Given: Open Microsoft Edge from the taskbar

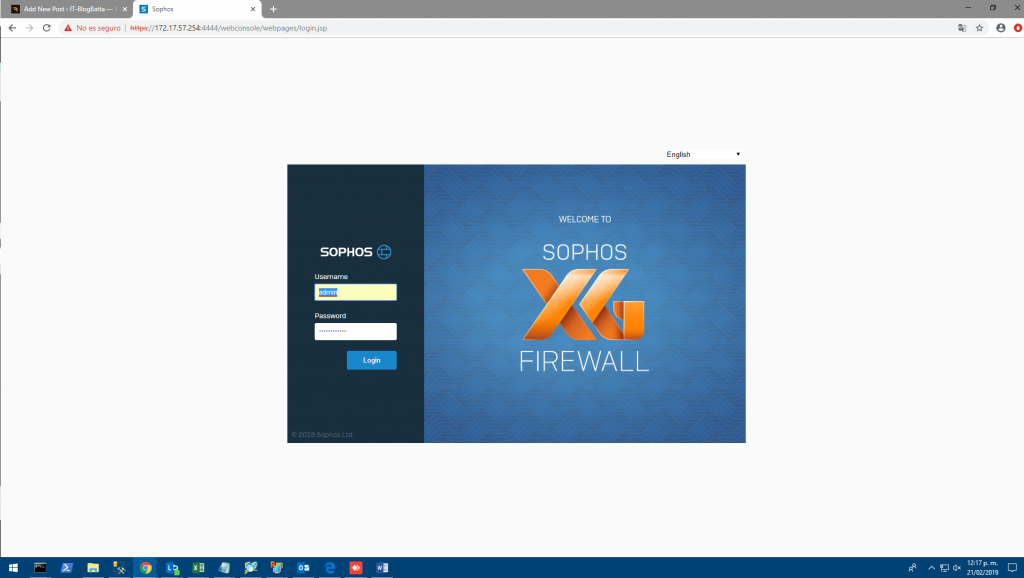Looking at the screenshot, I should [x=330, y=568].
